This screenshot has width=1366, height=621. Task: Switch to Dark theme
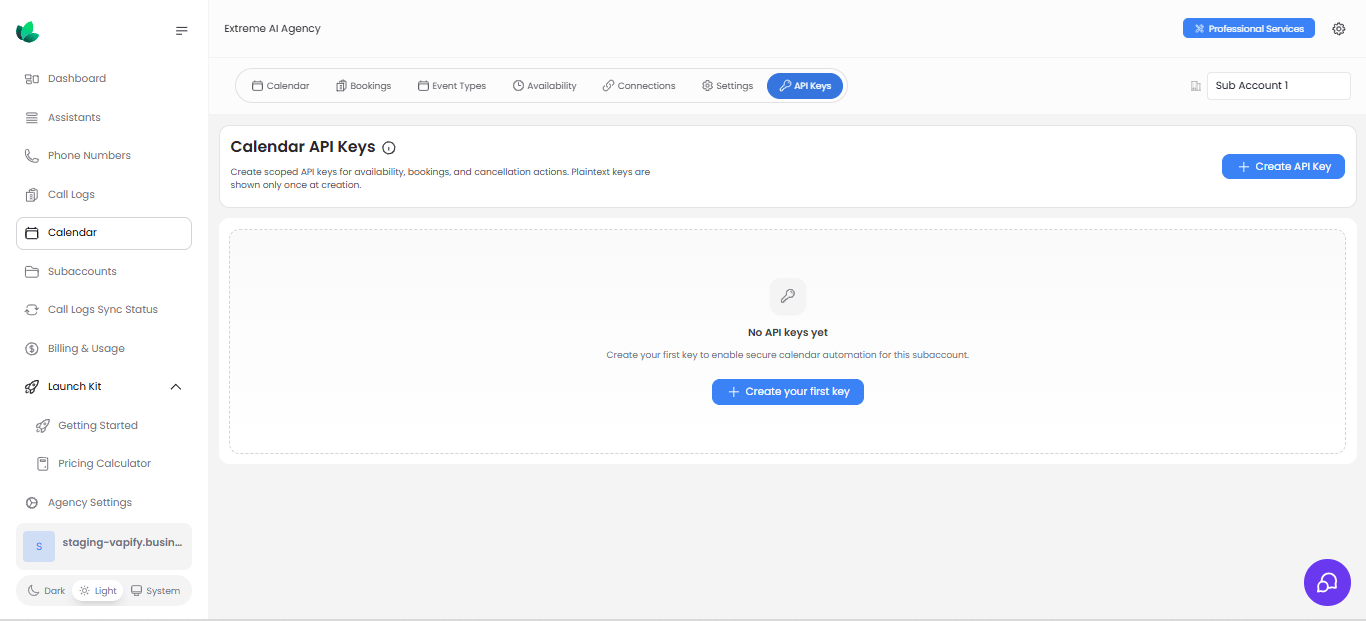[x=46, y=591]
